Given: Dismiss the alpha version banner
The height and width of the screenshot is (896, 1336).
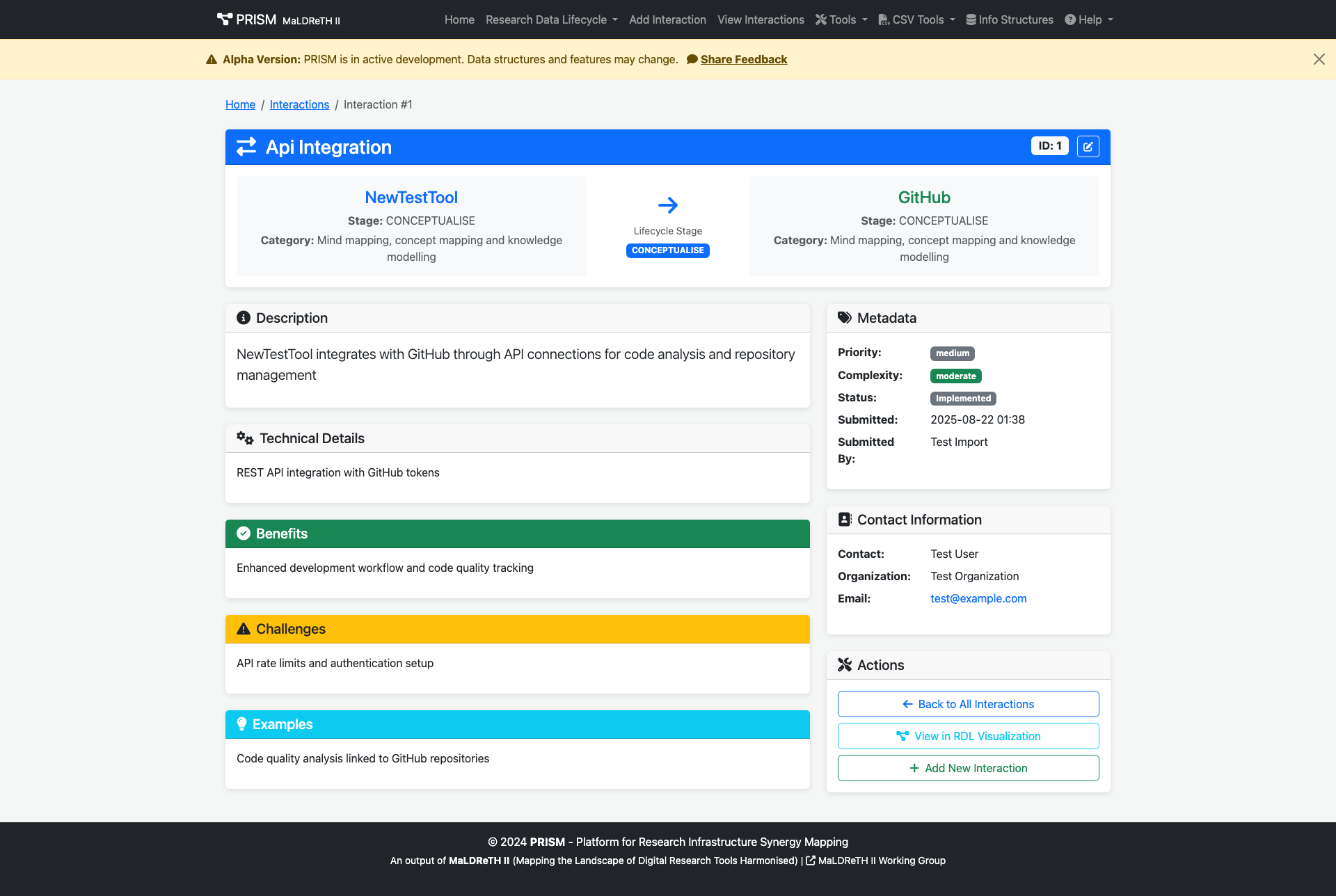Looking at the screenshot, I should coord(1319,59).
